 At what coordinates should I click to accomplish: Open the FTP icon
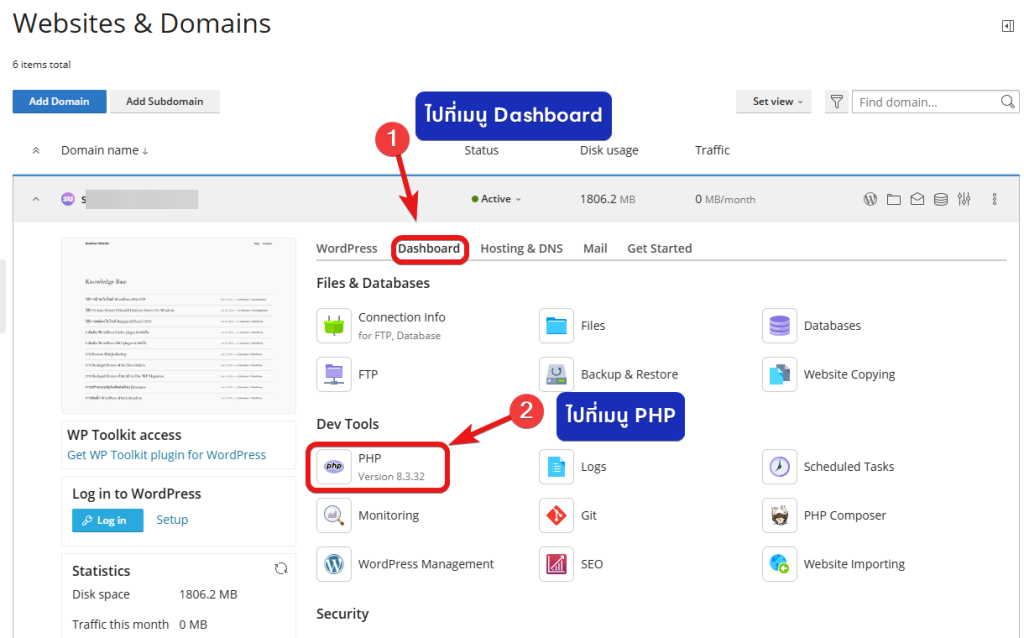334,374
